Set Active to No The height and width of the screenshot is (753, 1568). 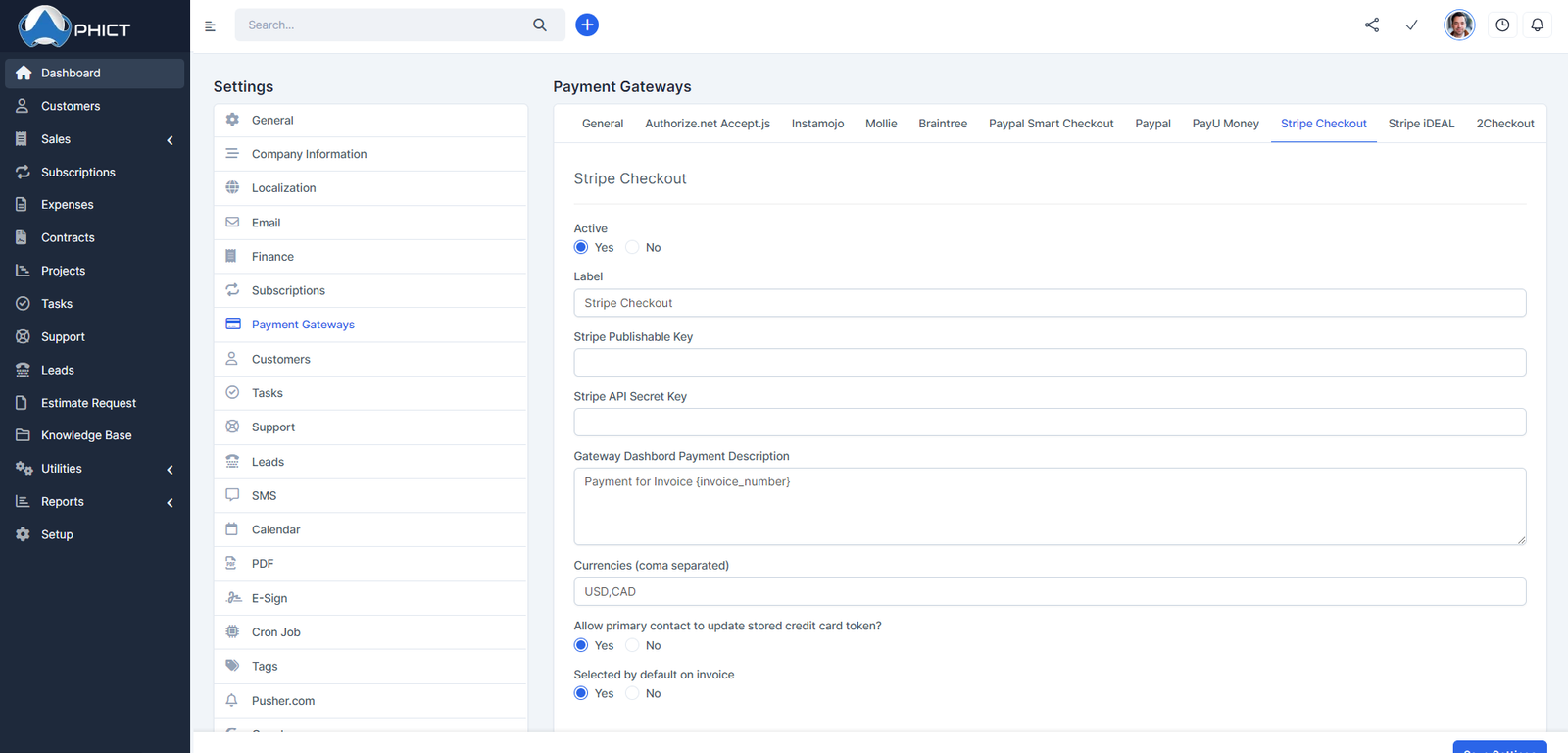tap(632, 247)
